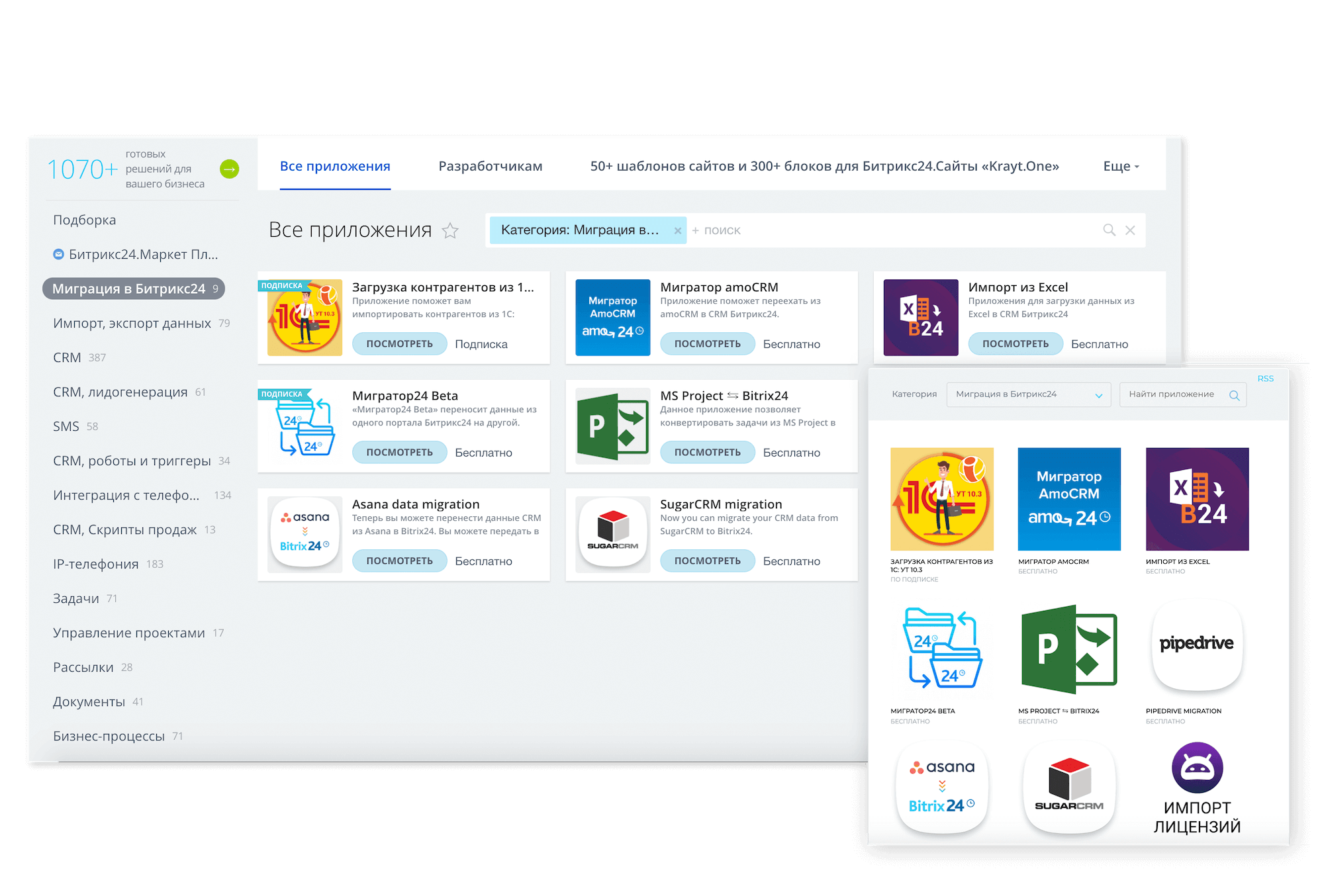1324x896 pixels.
Task: Open the SugarCRM cube icon in the main list
Action: (612, 533)
